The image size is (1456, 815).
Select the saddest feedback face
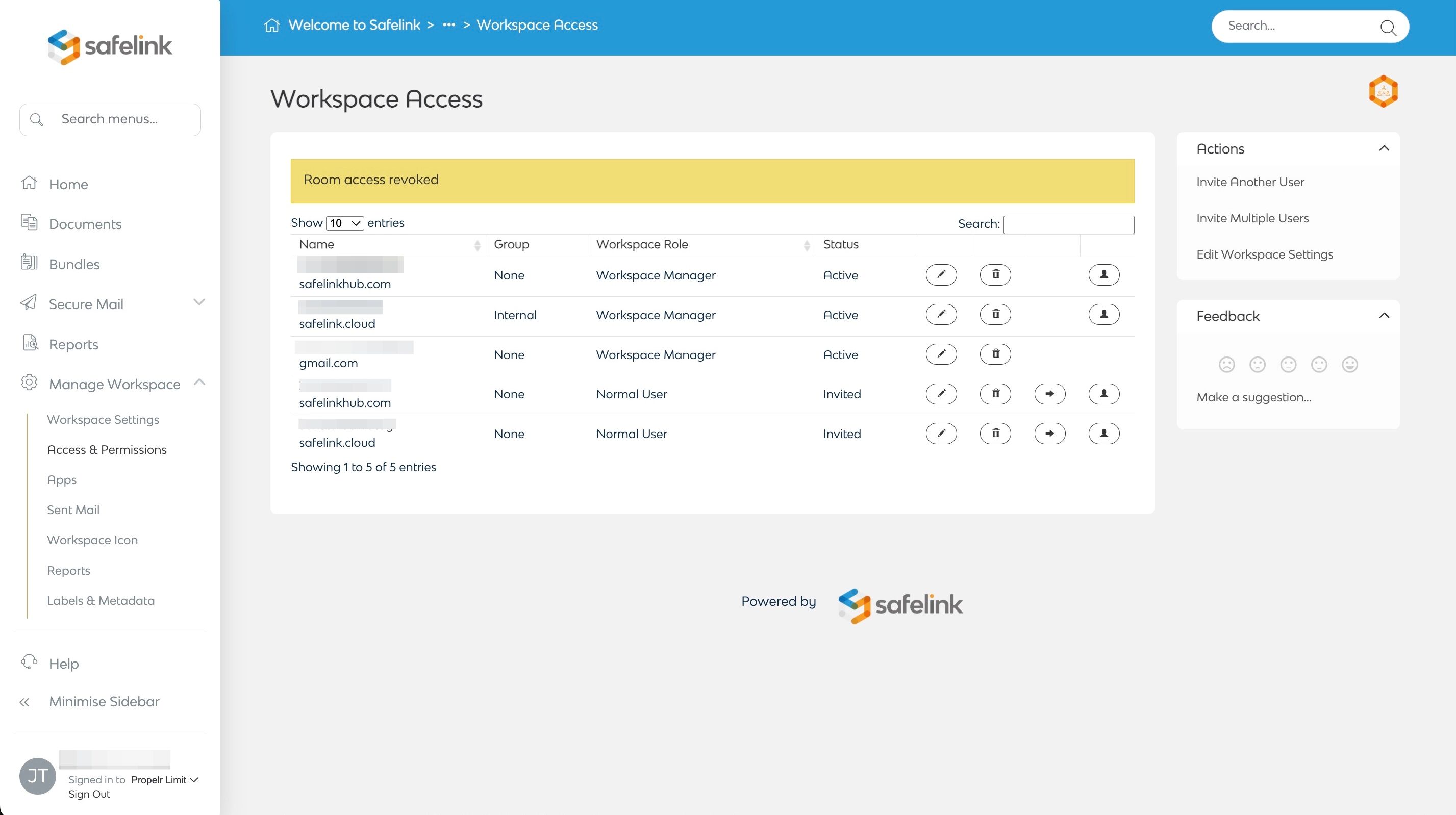pyautogui.click(x=1226, y=365)
